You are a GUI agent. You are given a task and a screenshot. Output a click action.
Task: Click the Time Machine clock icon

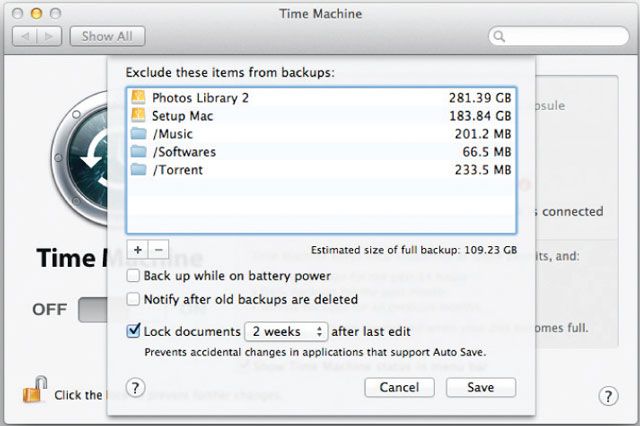pos(80,158)
